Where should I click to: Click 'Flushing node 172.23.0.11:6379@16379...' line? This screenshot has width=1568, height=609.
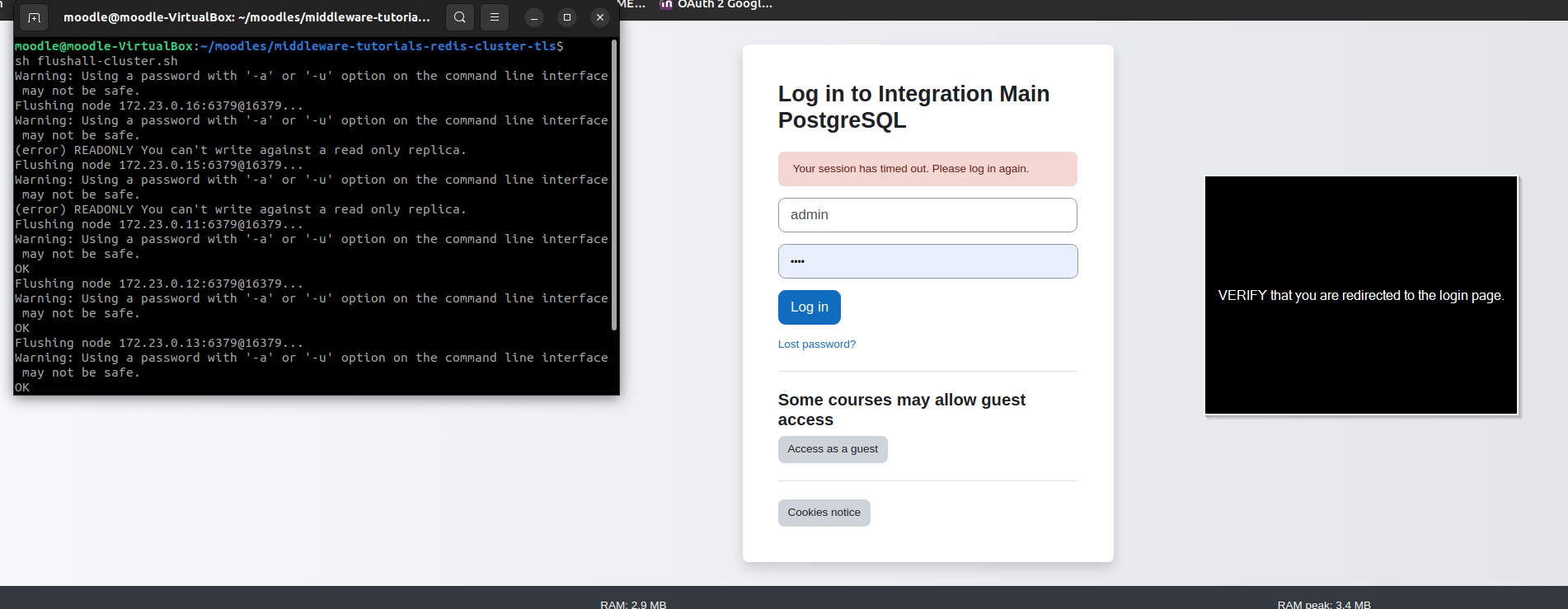click(x=159, y=224)
